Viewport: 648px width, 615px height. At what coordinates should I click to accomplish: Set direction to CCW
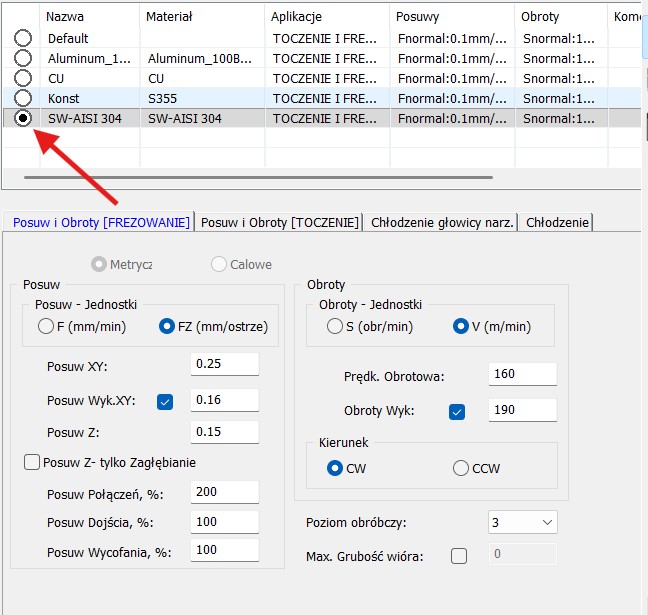pos(461,468)
